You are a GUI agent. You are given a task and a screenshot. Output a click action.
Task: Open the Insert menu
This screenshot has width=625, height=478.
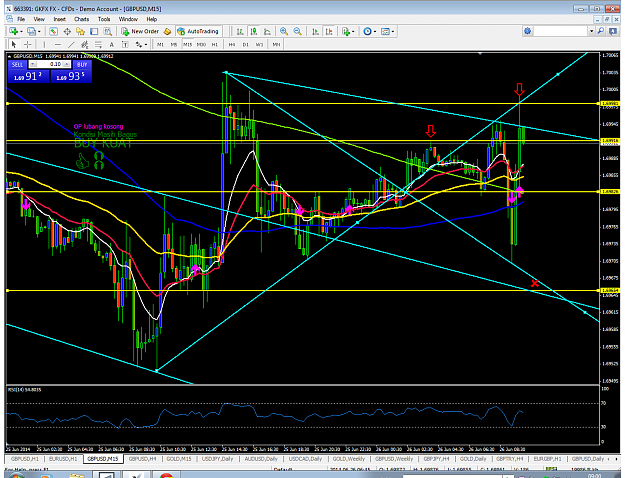point(60,19)
